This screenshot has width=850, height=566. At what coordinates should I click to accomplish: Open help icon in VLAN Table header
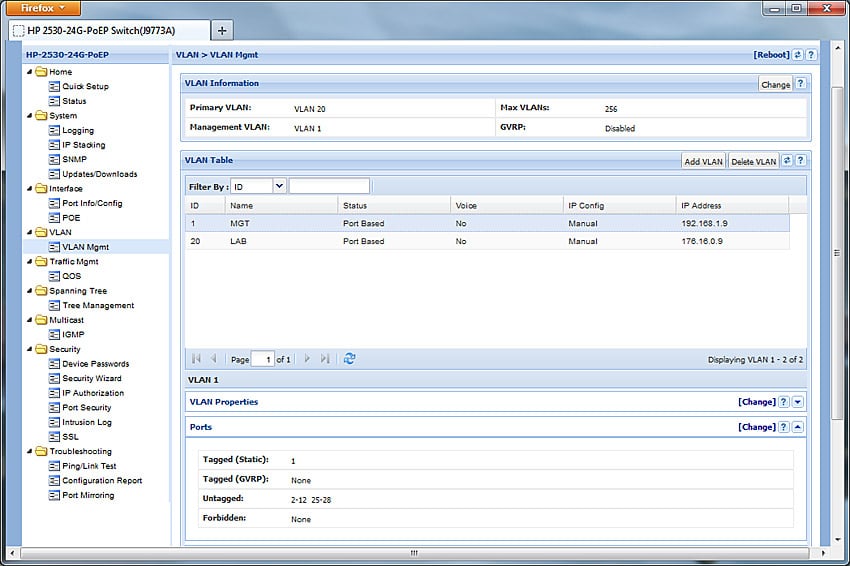click(x=801, y=160)
